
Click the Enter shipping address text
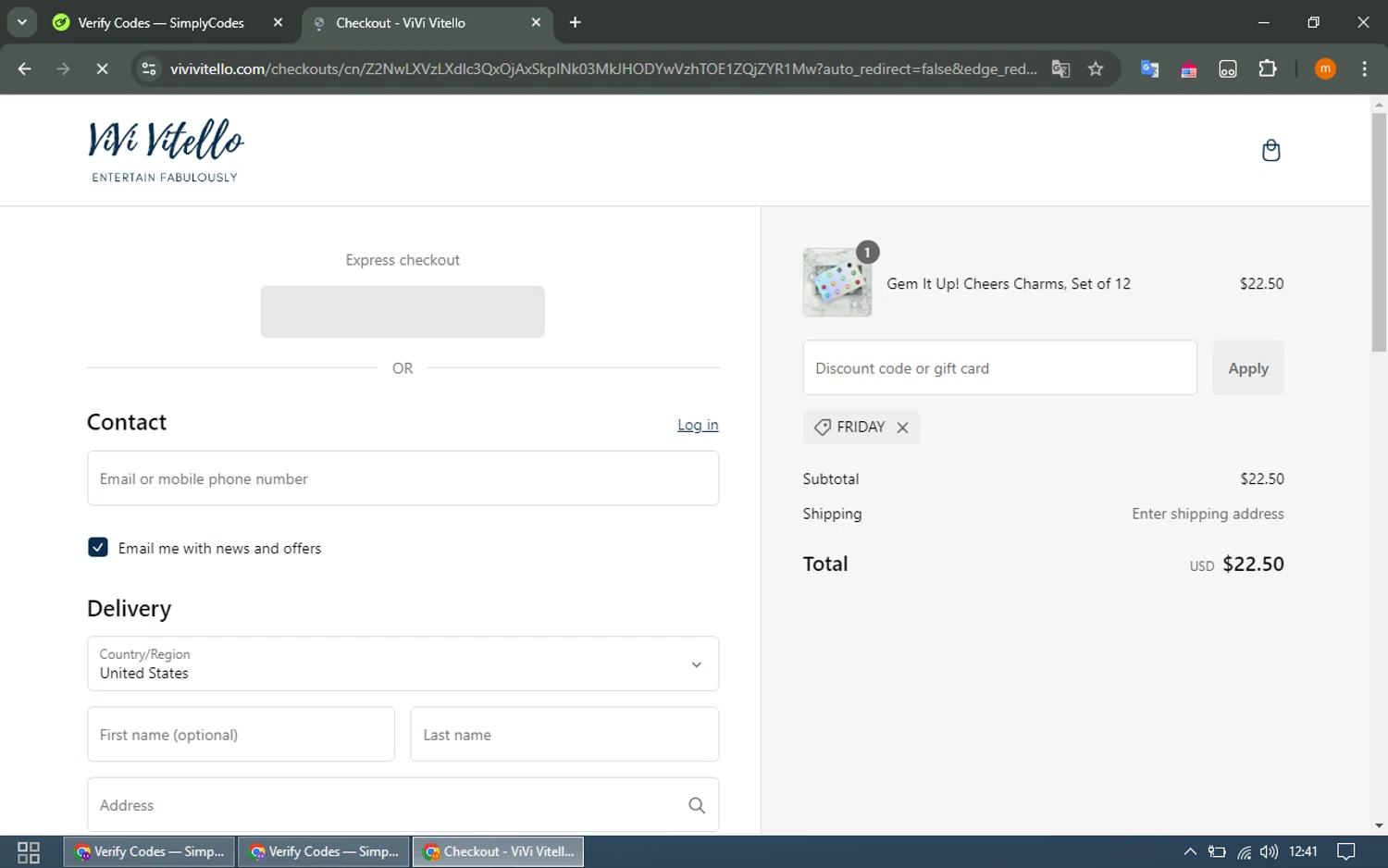[x=1208, y=514]
